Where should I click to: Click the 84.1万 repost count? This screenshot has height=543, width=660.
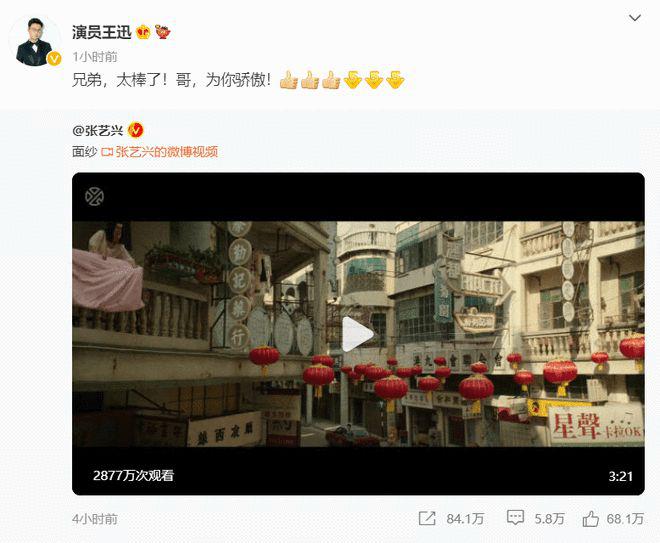[x=465, y=519]
